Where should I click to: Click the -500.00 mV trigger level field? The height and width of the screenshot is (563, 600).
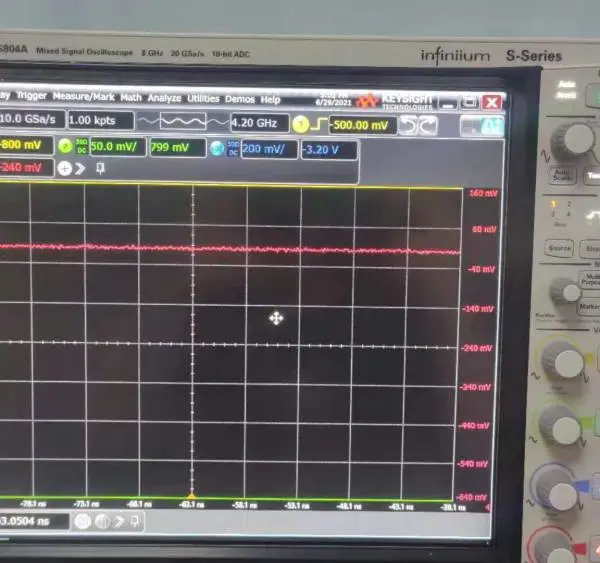click(x=362, y=125)
